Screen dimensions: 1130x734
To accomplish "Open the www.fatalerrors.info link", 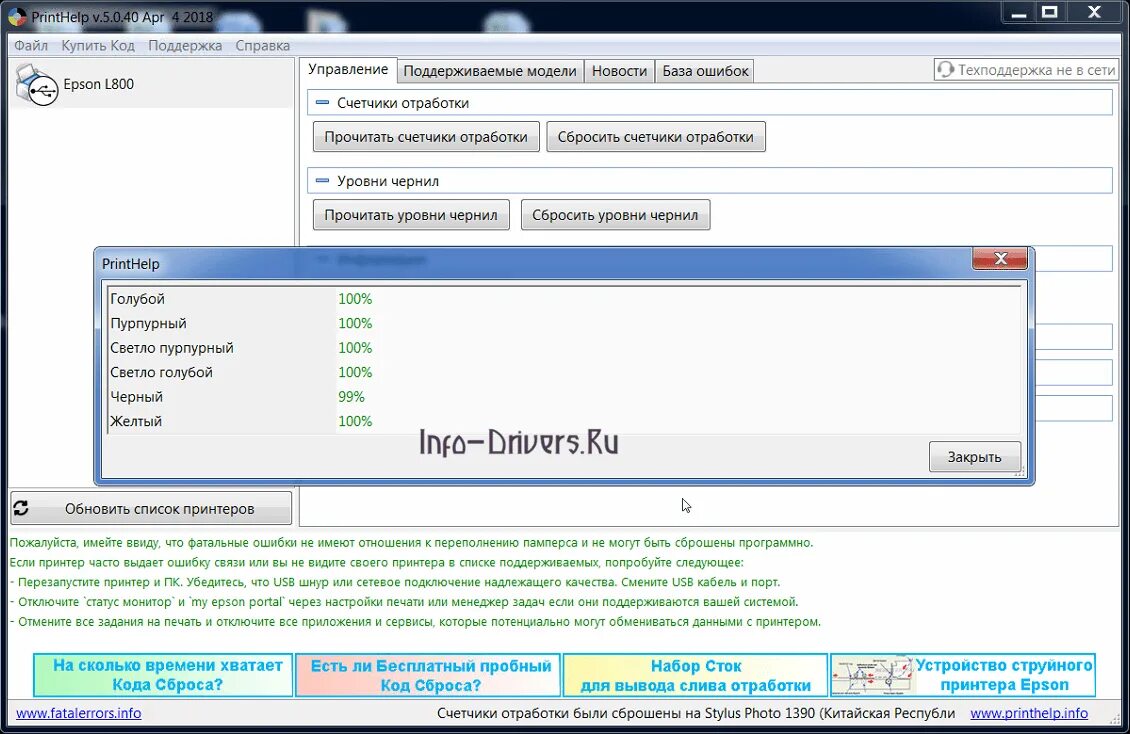I will pos(79,713).
